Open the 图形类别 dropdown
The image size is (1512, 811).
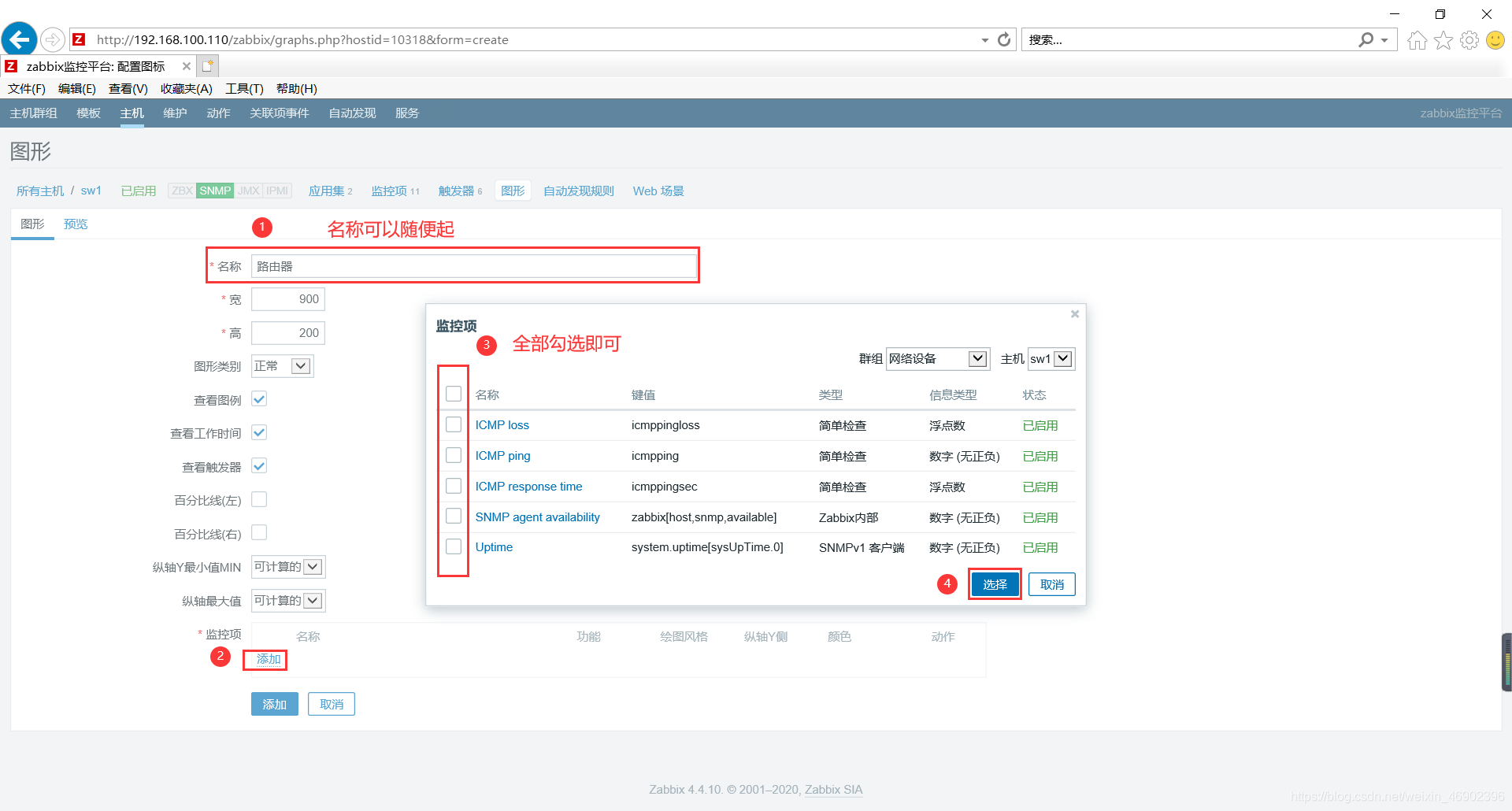point(282,366)
